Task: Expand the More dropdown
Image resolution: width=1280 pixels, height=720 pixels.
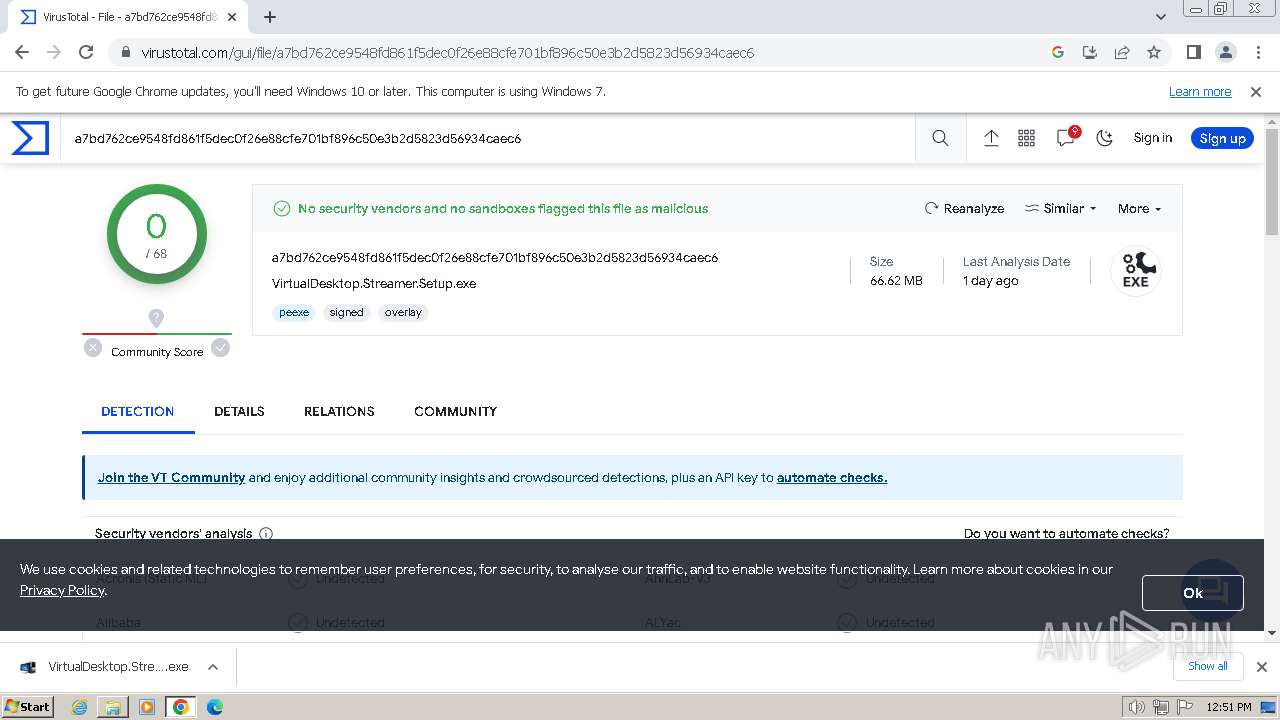Action: tap(1139, 208)
